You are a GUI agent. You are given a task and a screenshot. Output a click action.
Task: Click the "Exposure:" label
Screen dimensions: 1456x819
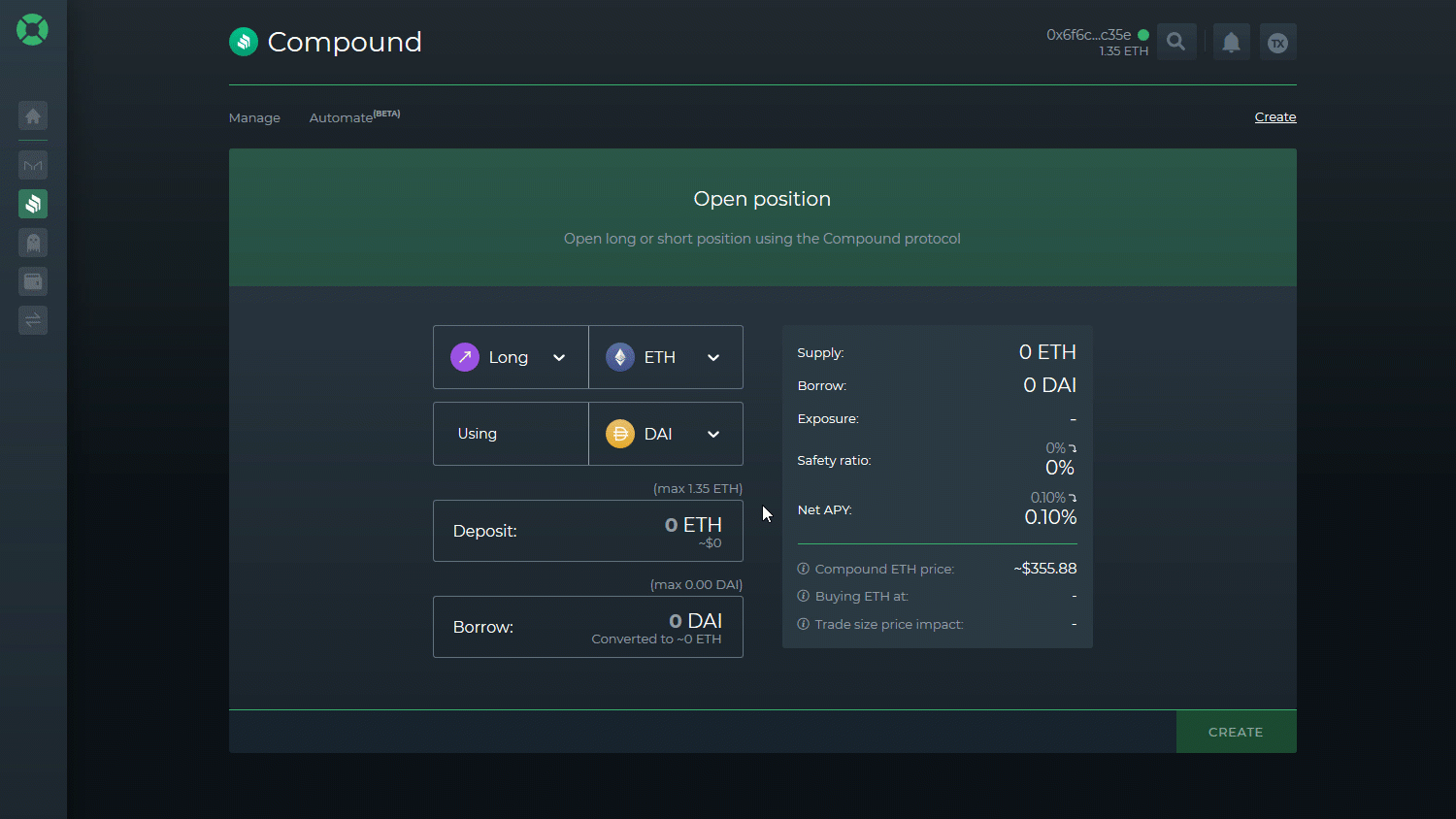828,419
